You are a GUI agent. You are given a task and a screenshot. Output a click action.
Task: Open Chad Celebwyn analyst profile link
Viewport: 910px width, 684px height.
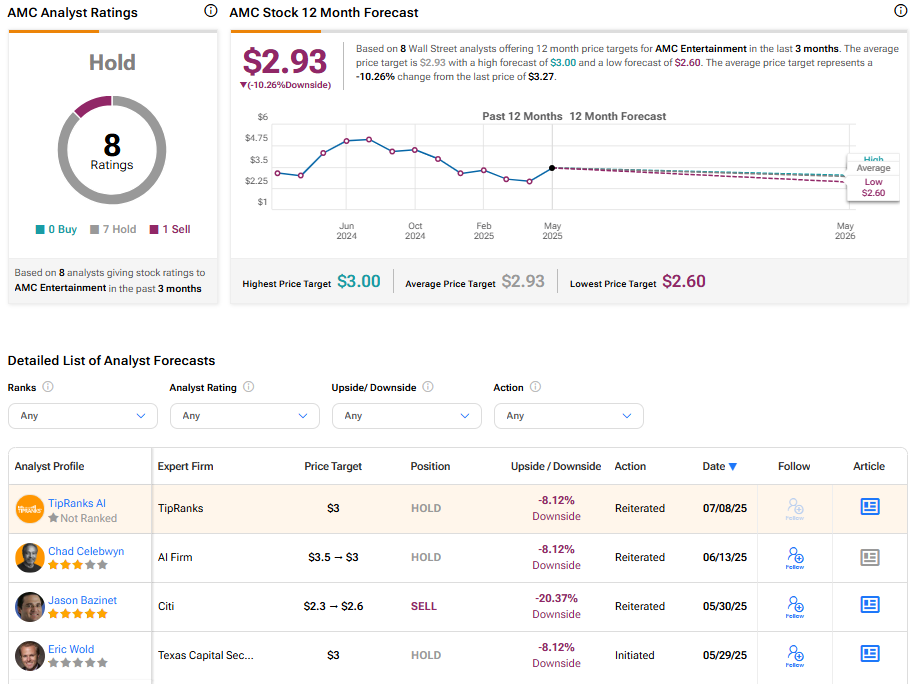[x=86, y=551]
